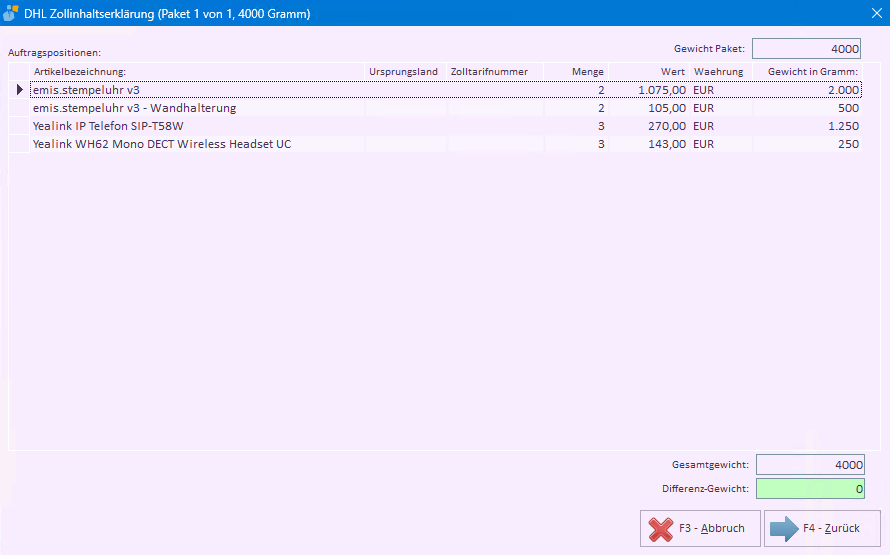The image size is (890, 555).
Task: Click row header of Wandhalterung row
Action: tap(19, 108)
